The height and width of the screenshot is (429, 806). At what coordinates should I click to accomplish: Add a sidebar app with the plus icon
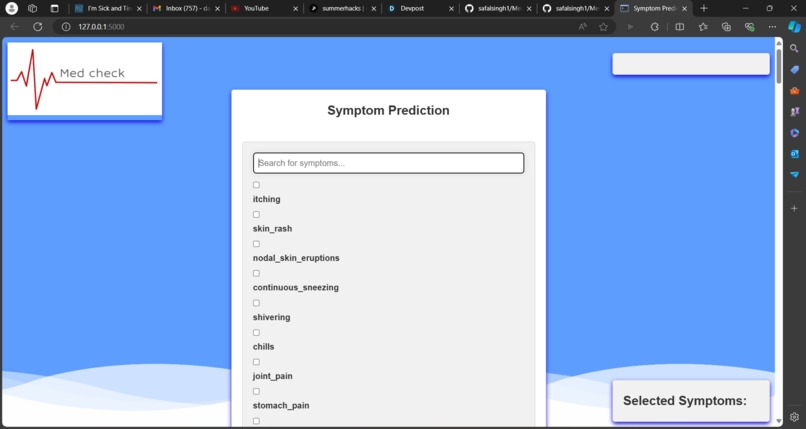[x=794, y=208]
